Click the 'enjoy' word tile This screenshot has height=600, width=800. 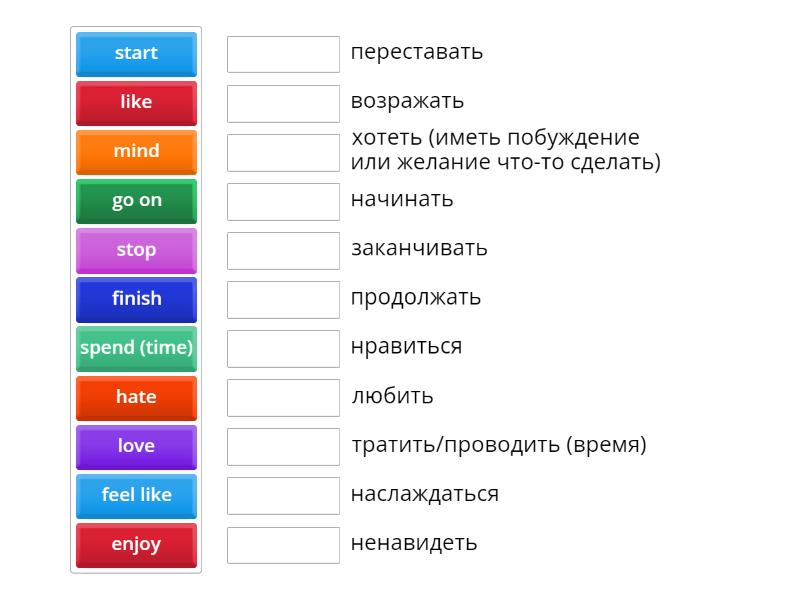(136, 545)
